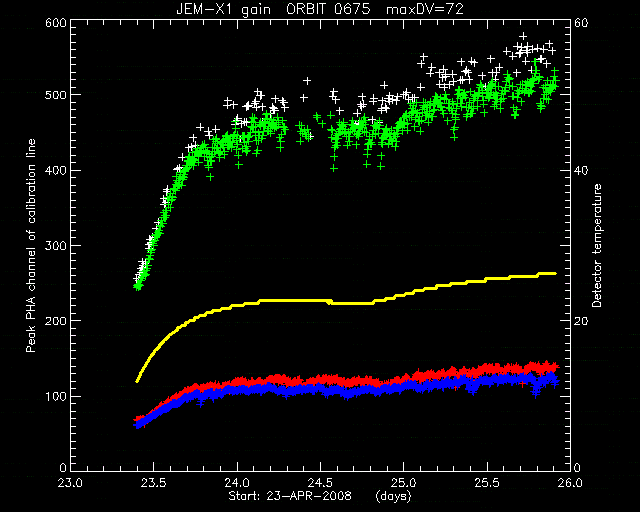The image size is (640, 512).
Task: Click the plot title JEM-X1 gain ORBIT 0675
Action: [273, 9]
